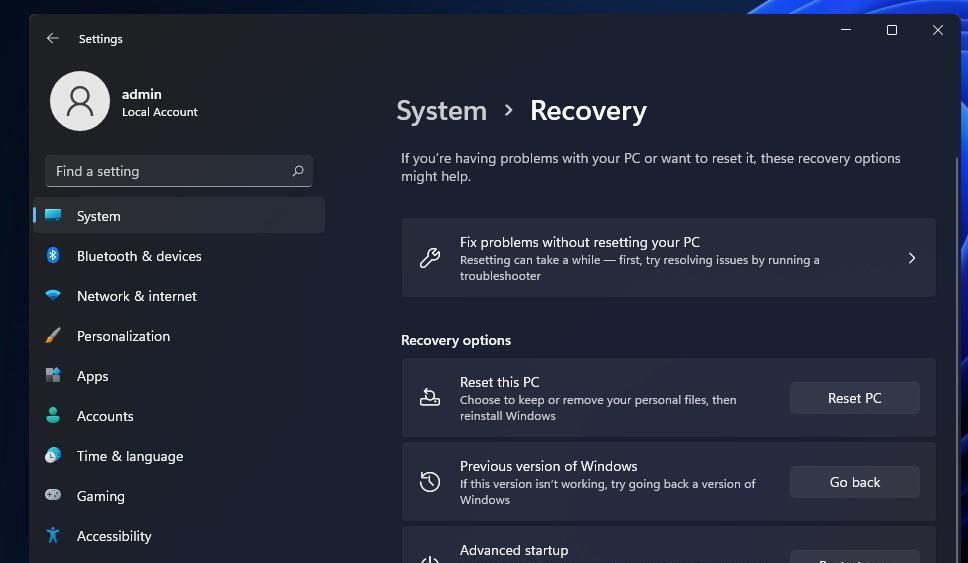
Task: Click the Time & language clock icon
Action: pyautogui.click(x=53, y=456)
